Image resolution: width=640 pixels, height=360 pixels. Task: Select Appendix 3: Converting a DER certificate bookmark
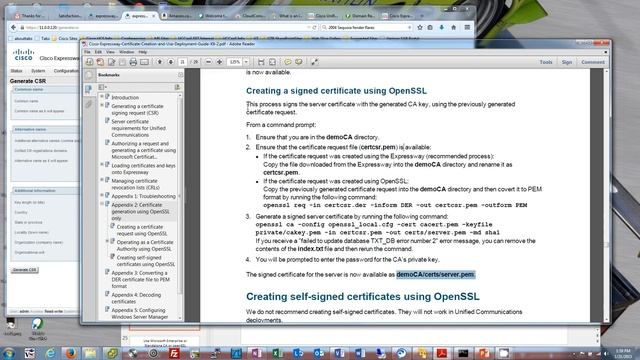coord(140,279)
